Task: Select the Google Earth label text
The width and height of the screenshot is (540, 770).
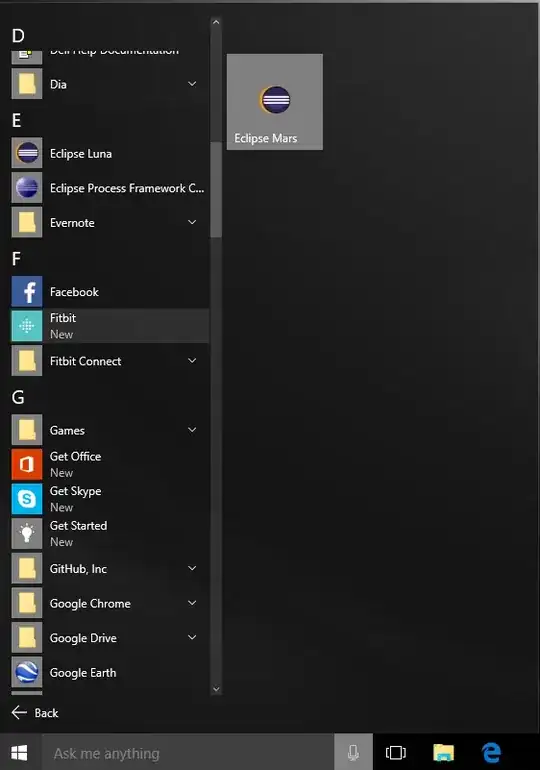Action: point(83,673)
